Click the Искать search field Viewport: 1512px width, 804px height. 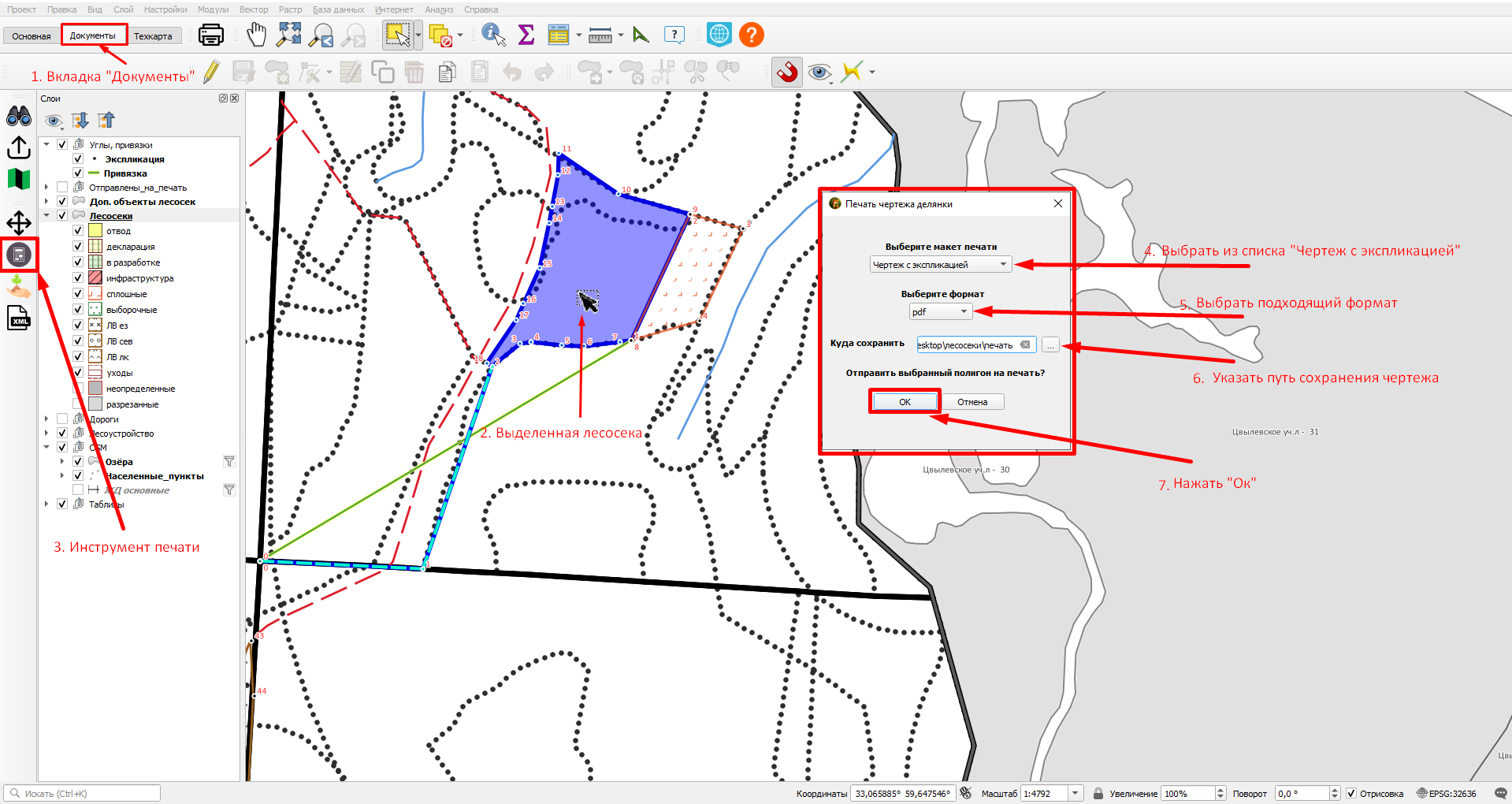click(x=82, y=793)
